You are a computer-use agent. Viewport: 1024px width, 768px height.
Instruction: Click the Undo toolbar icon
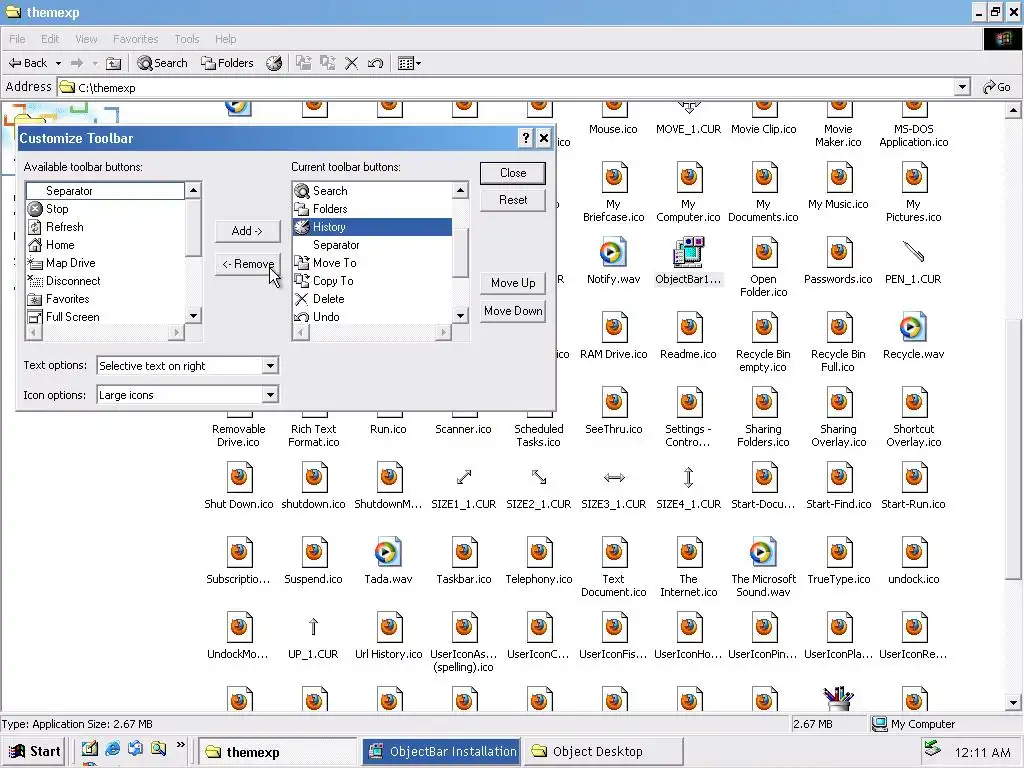(x=376, y=63)
